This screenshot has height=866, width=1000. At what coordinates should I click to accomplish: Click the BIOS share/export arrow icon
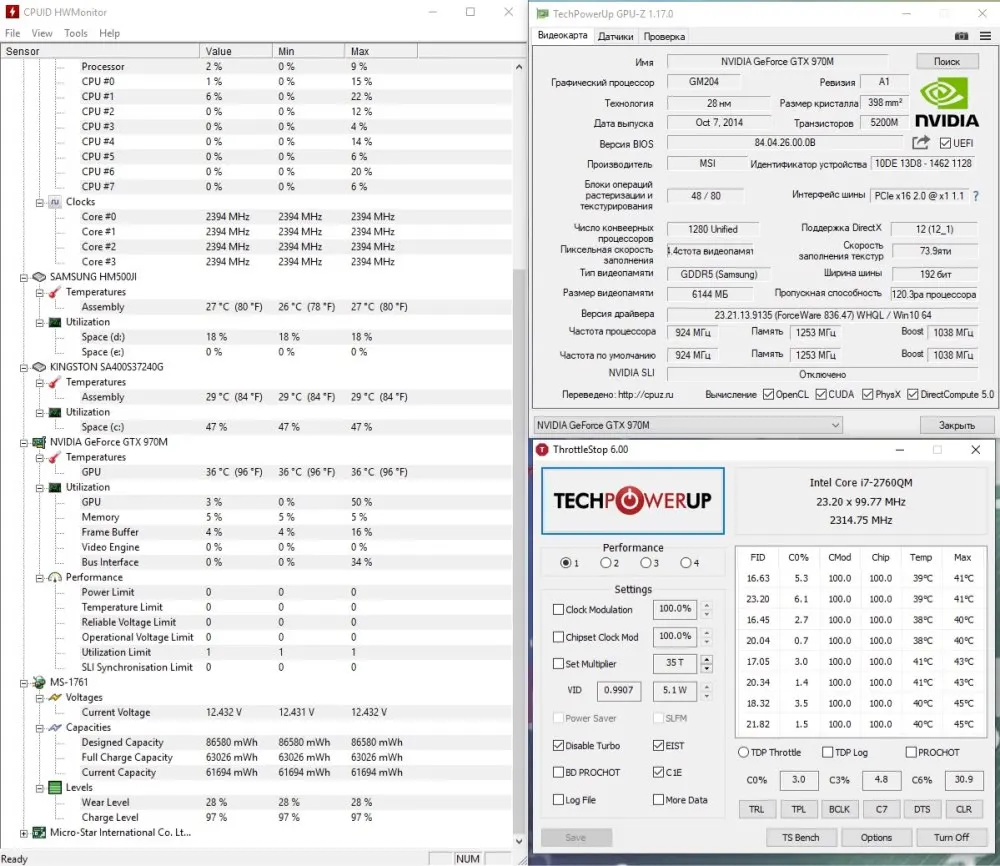coord(921,143)
